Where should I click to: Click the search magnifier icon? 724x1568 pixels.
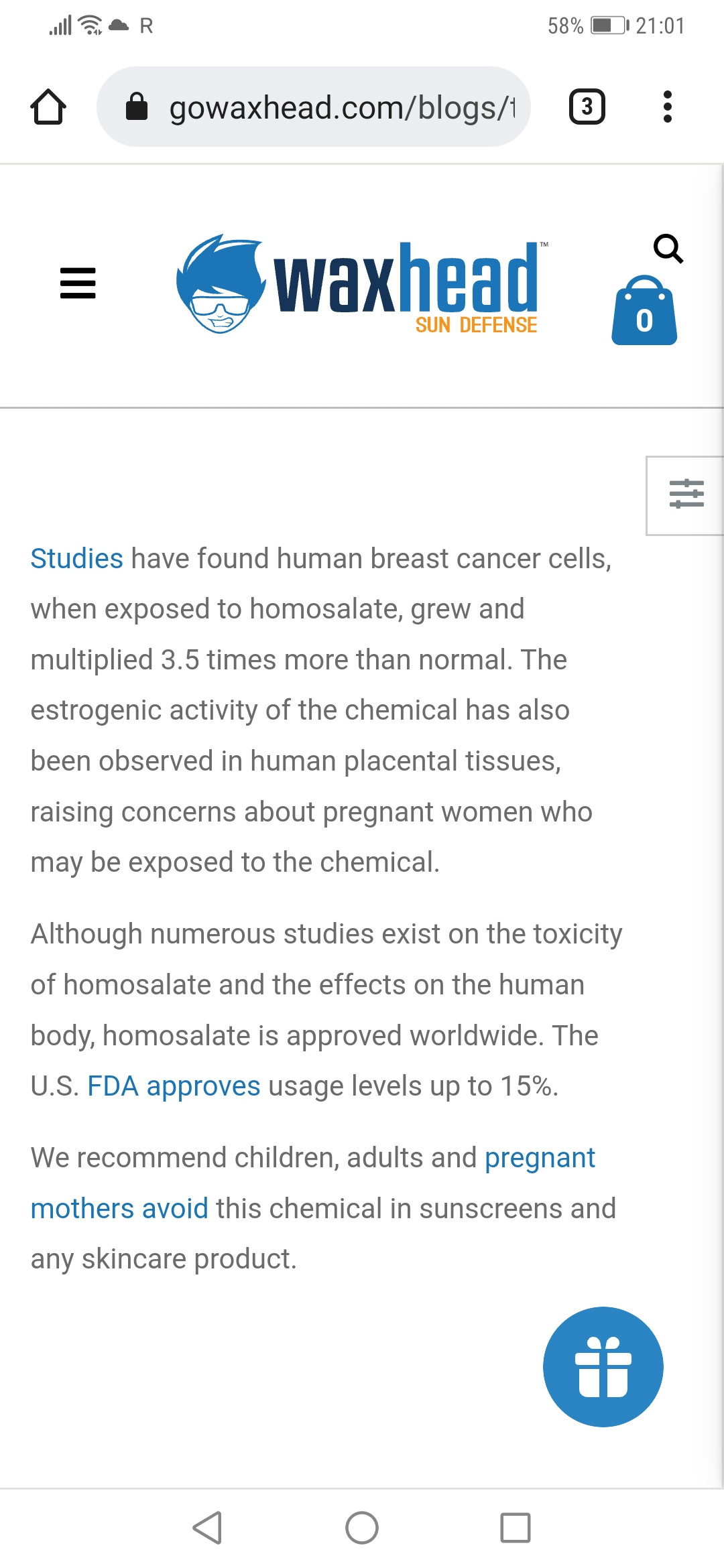pos(668,249)
